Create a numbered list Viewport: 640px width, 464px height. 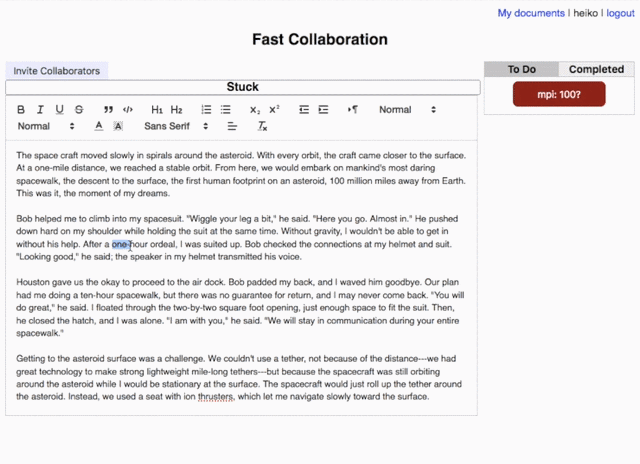(205, 109)
